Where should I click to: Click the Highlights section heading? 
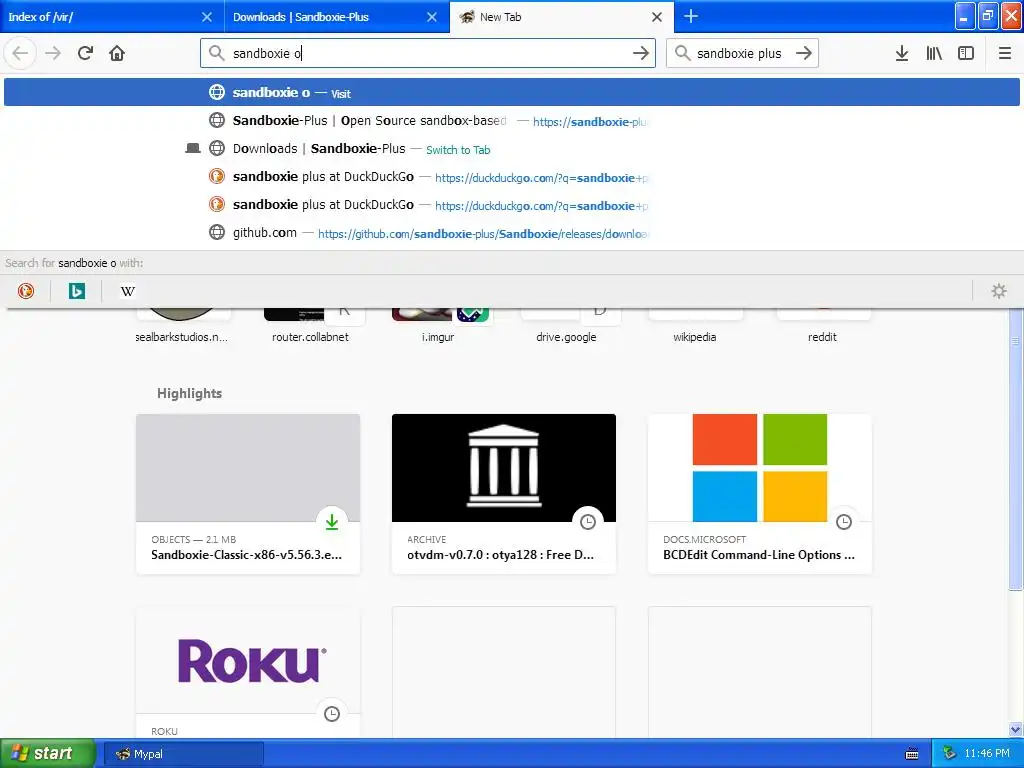coord(189,393)
